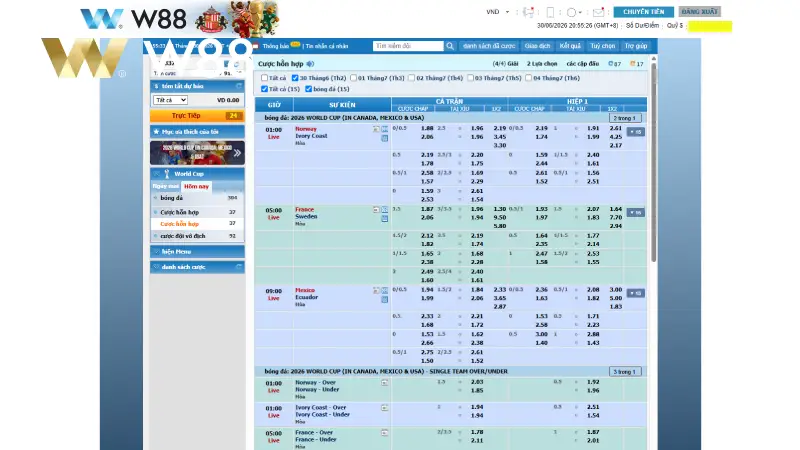Click the live chat support icon
The height and width of the screenshot is (450, 800).
click(529, 12)
